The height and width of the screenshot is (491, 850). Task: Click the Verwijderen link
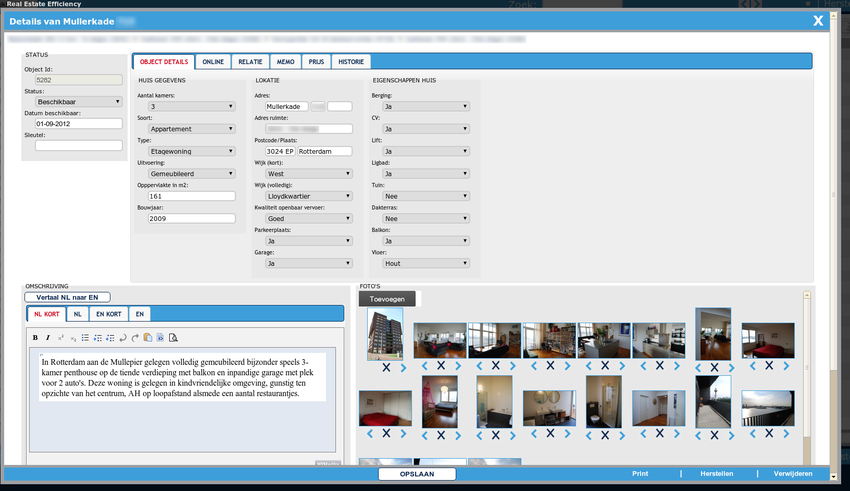point(793,474)
